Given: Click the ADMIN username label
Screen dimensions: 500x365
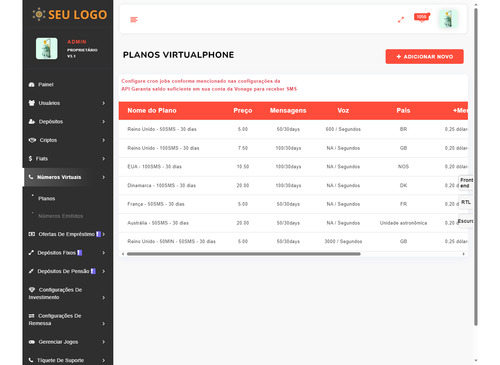Looking at the screenshot, I should pyautogui.click(x=77, y=42).
